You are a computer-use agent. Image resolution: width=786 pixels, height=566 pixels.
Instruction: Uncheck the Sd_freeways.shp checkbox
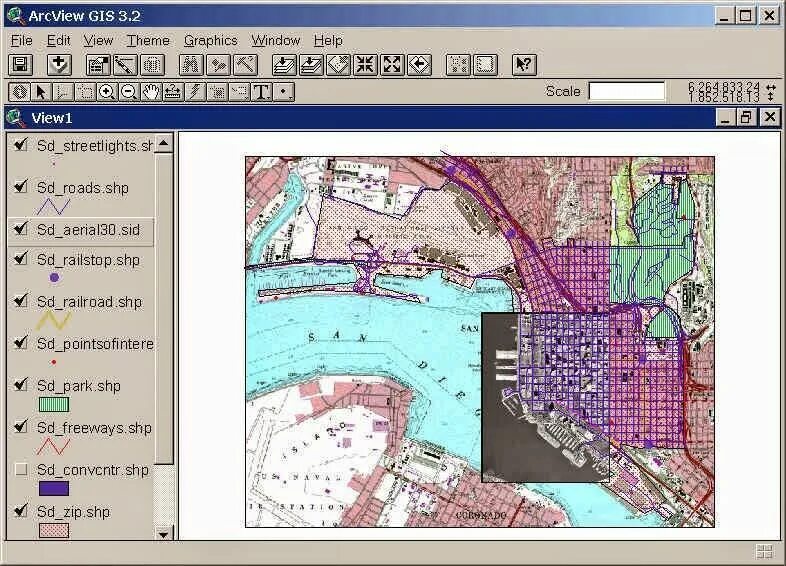pyautogui.click(x=21, y=427)
